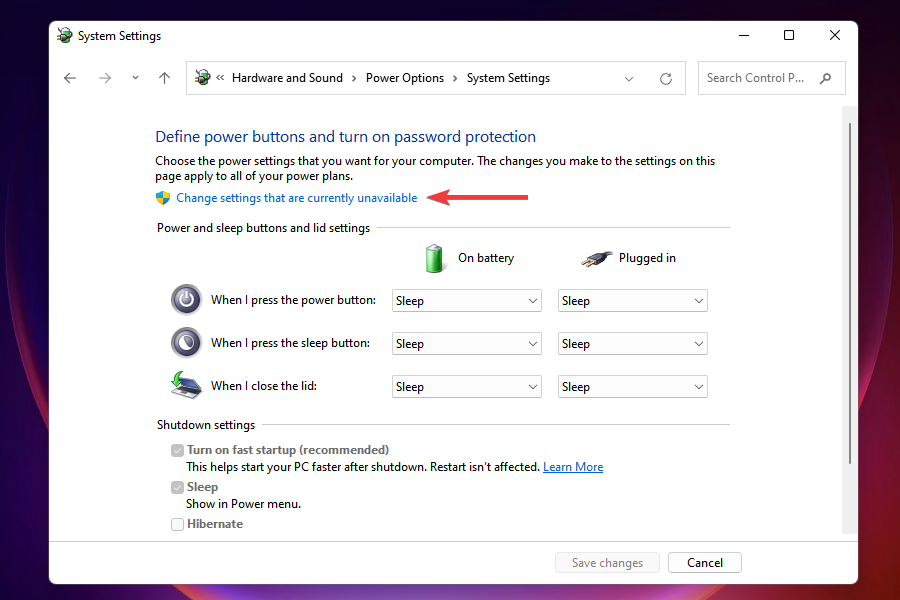The height and width of the screenshot is (600, 900).
Task: Open recent locations chevron beside forward arrow
Action: point(135,78)
